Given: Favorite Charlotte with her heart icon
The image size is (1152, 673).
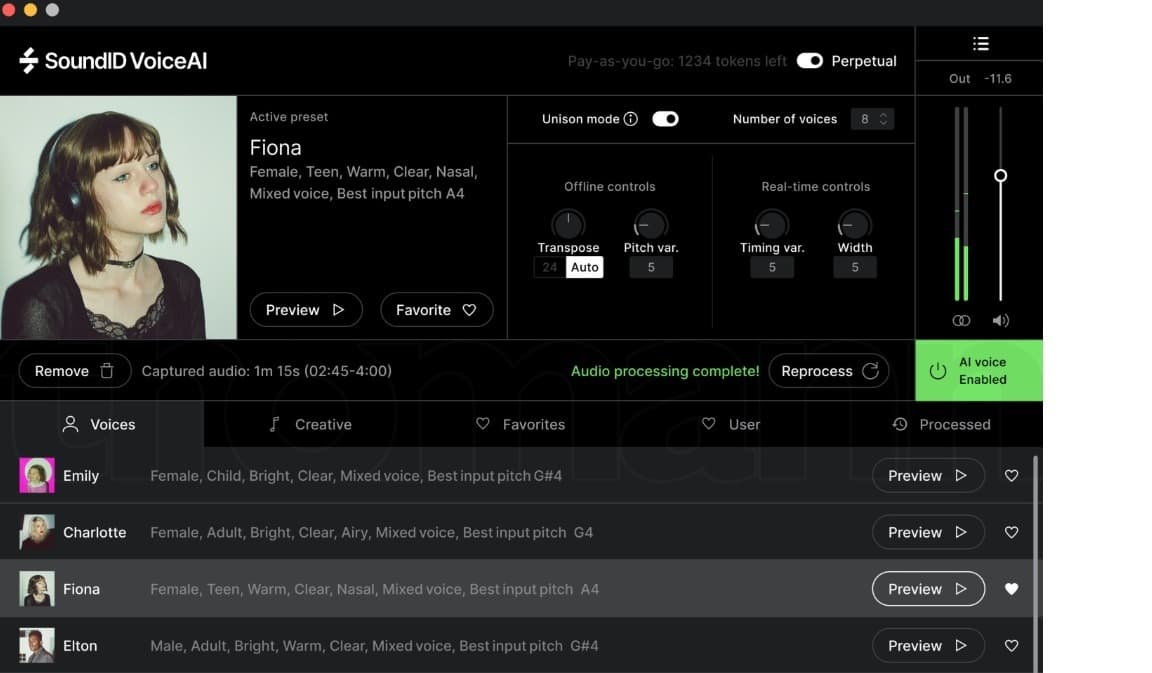Looking at the screenshot, I should 1012,532.
